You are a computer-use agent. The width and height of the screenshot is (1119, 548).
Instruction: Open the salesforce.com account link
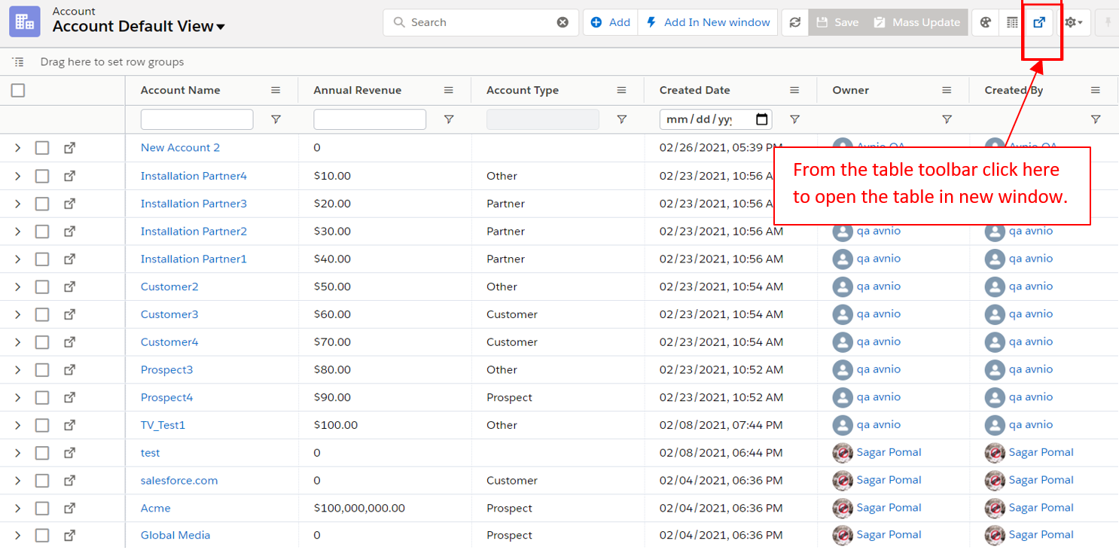coord(179,480)
